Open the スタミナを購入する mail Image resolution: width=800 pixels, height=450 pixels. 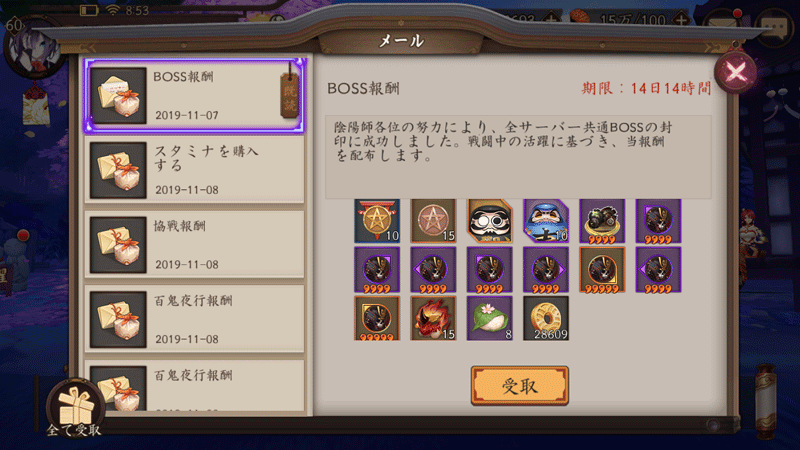tap(194, 170)
